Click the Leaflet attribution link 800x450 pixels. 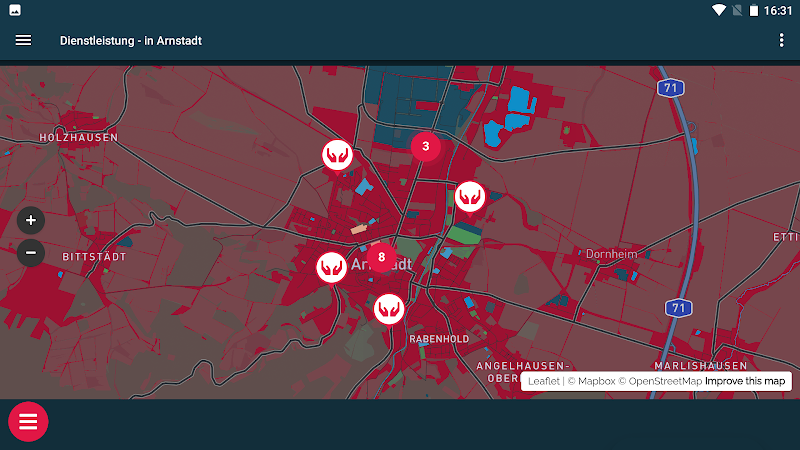coord(544,381)
